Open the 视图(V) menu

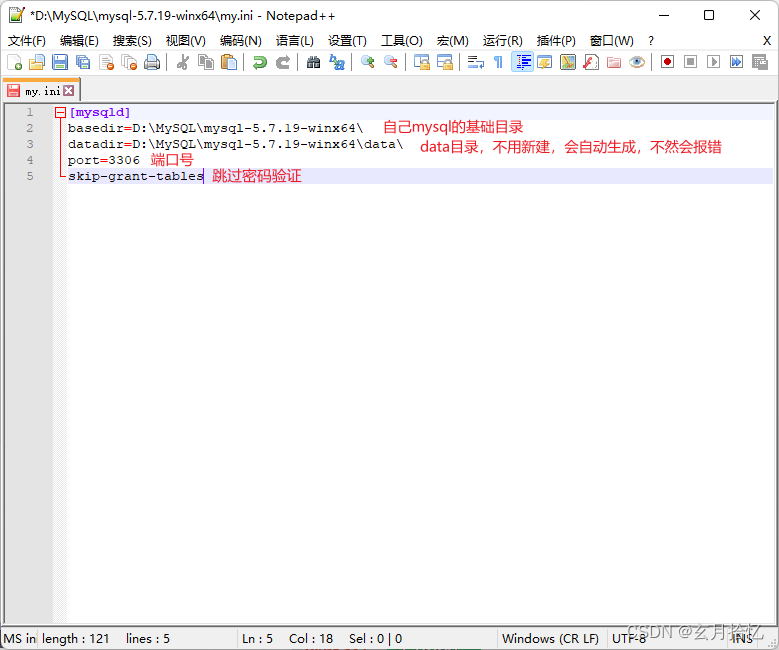pyautogui.click(x=185, y=41)
